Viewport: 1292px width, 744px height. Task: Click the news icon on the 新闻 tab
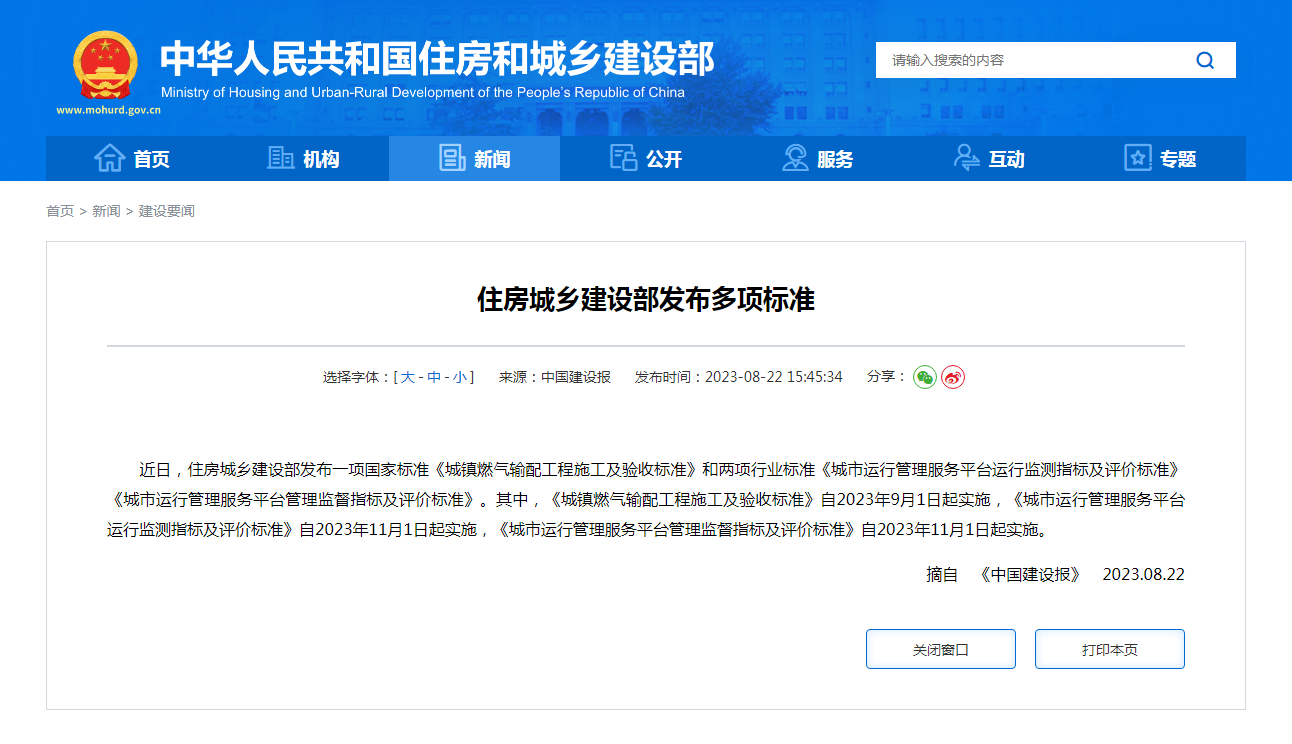tap(452, 158)
